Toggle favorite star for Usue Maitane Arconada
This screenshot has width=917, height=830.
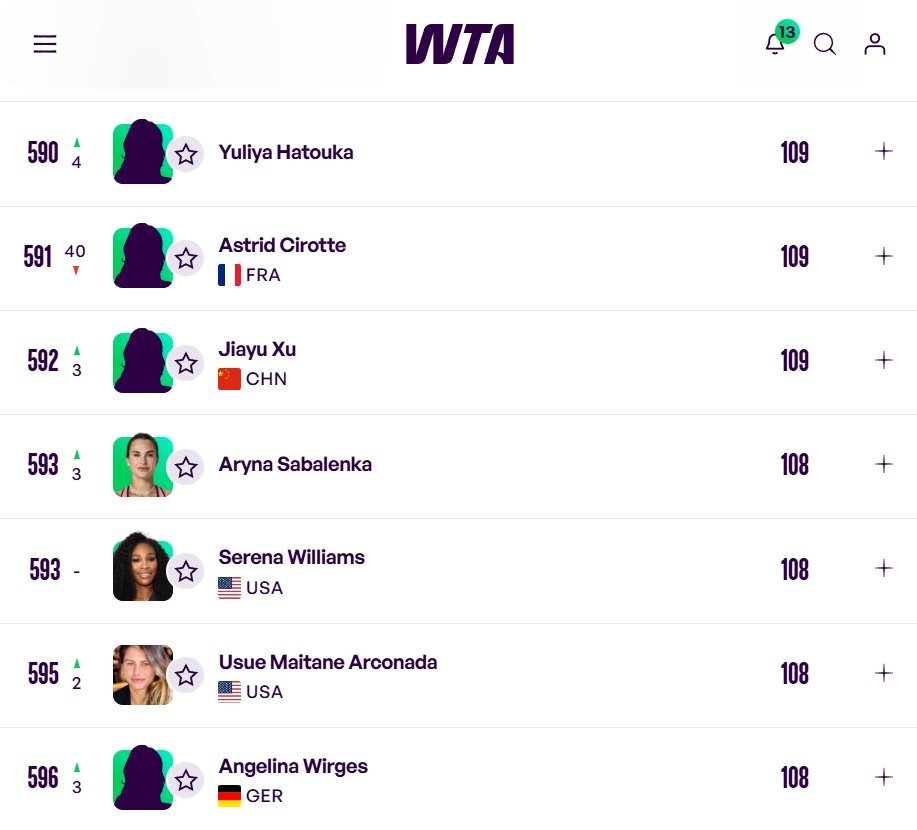click(186, 675)
